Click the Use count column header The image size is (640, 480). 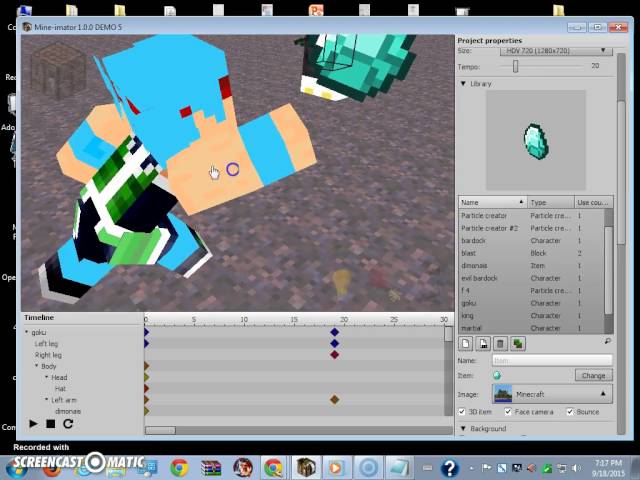click(x=593, y=202)
